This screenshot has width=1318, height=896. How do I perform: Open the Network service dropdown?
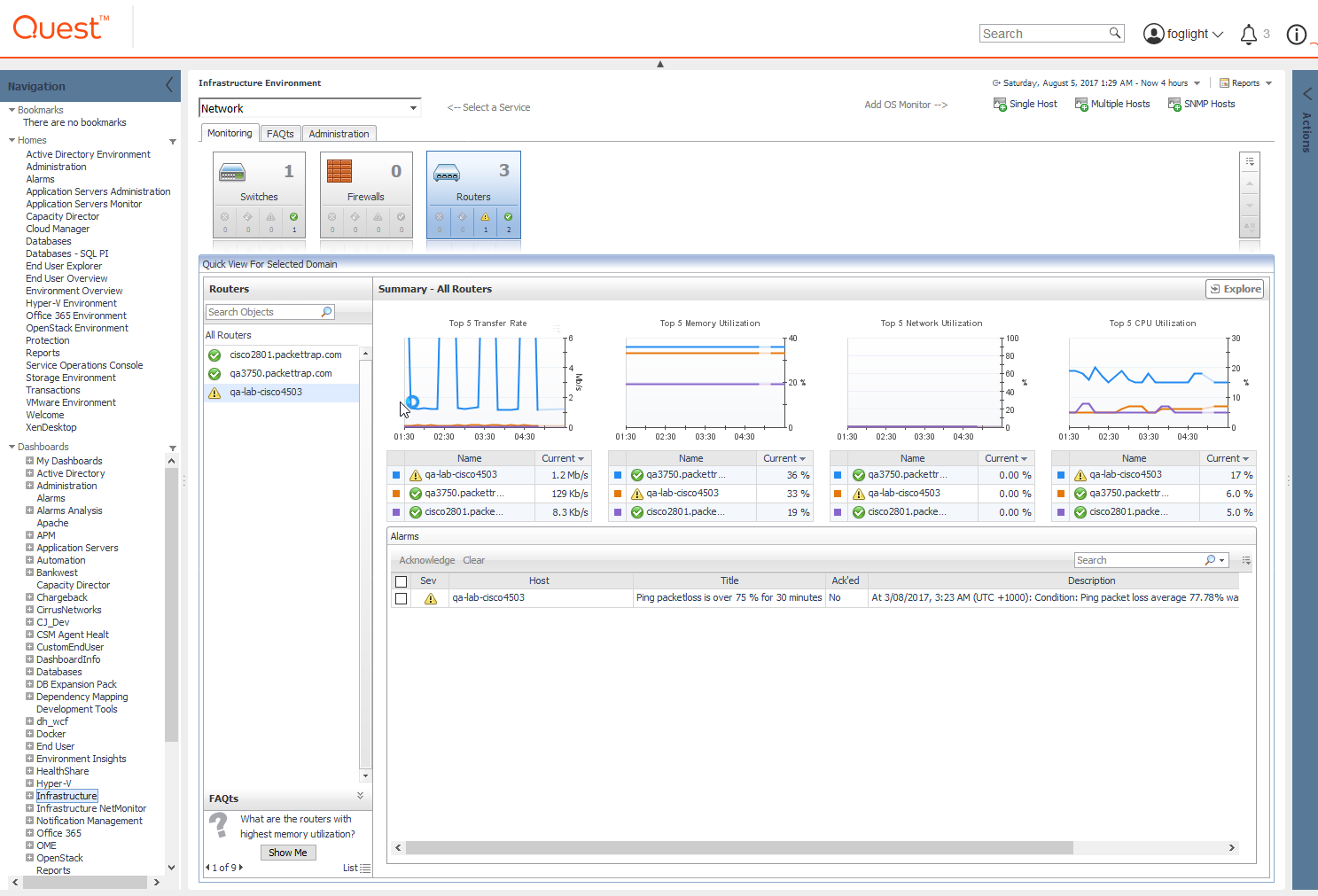[413, 108]
